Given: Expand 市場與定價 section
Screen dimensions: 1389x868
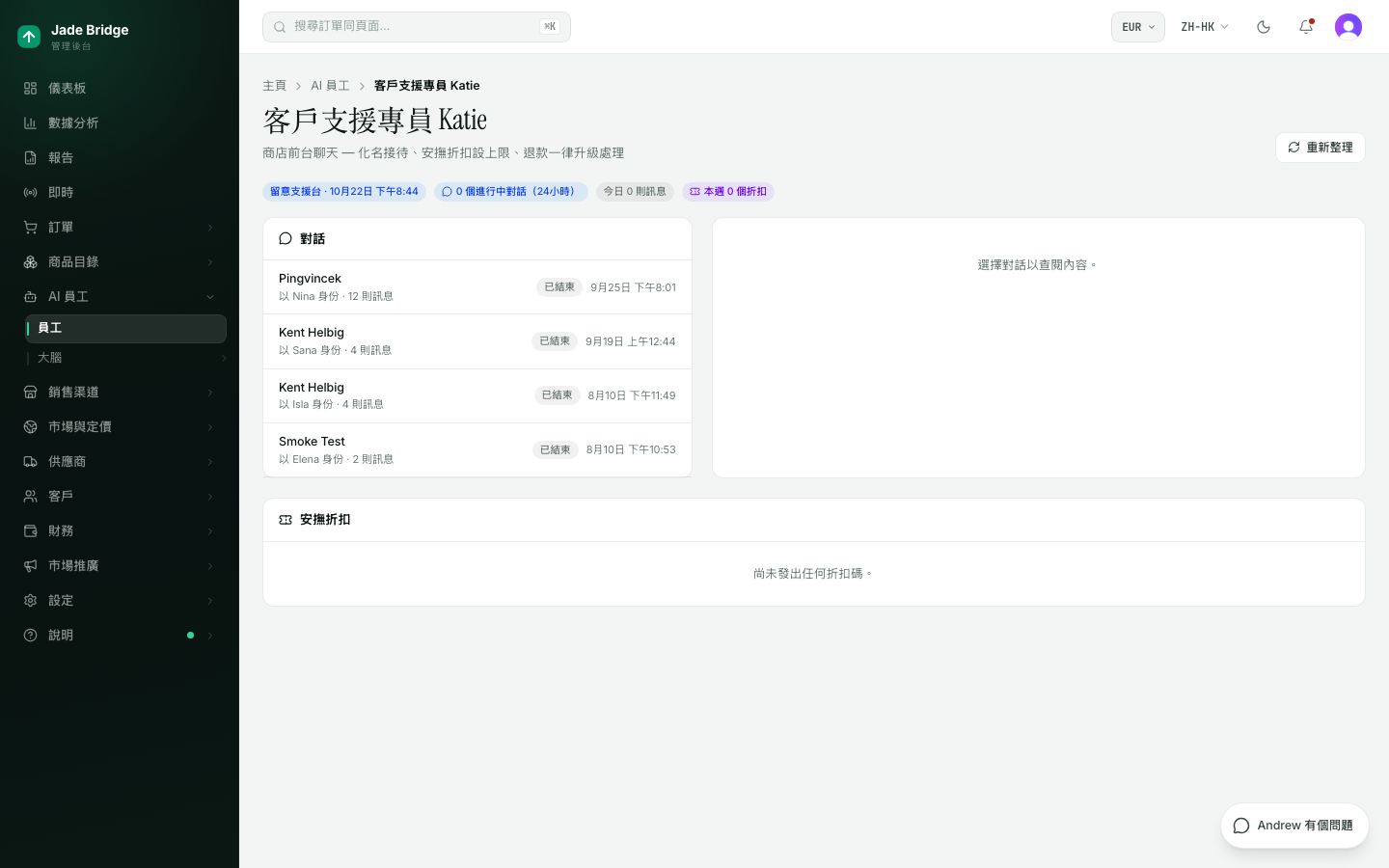Looking at the screenshot, I should [120, 426].
